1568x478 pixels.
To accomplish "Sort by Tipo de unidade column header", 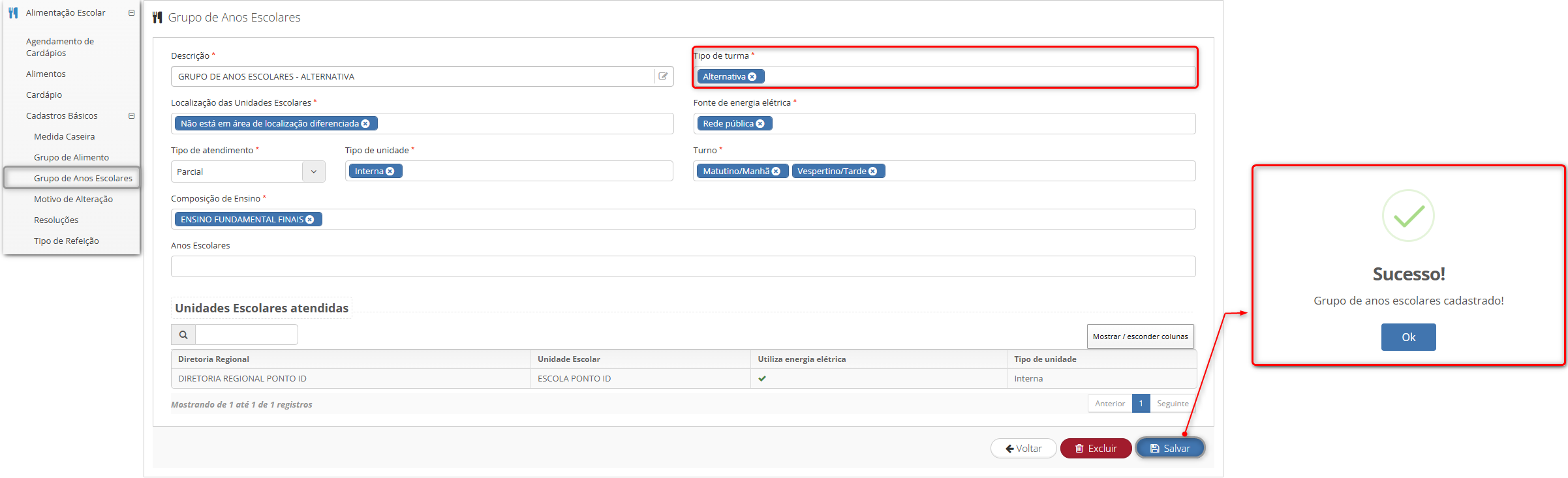I will point(1102,359).
